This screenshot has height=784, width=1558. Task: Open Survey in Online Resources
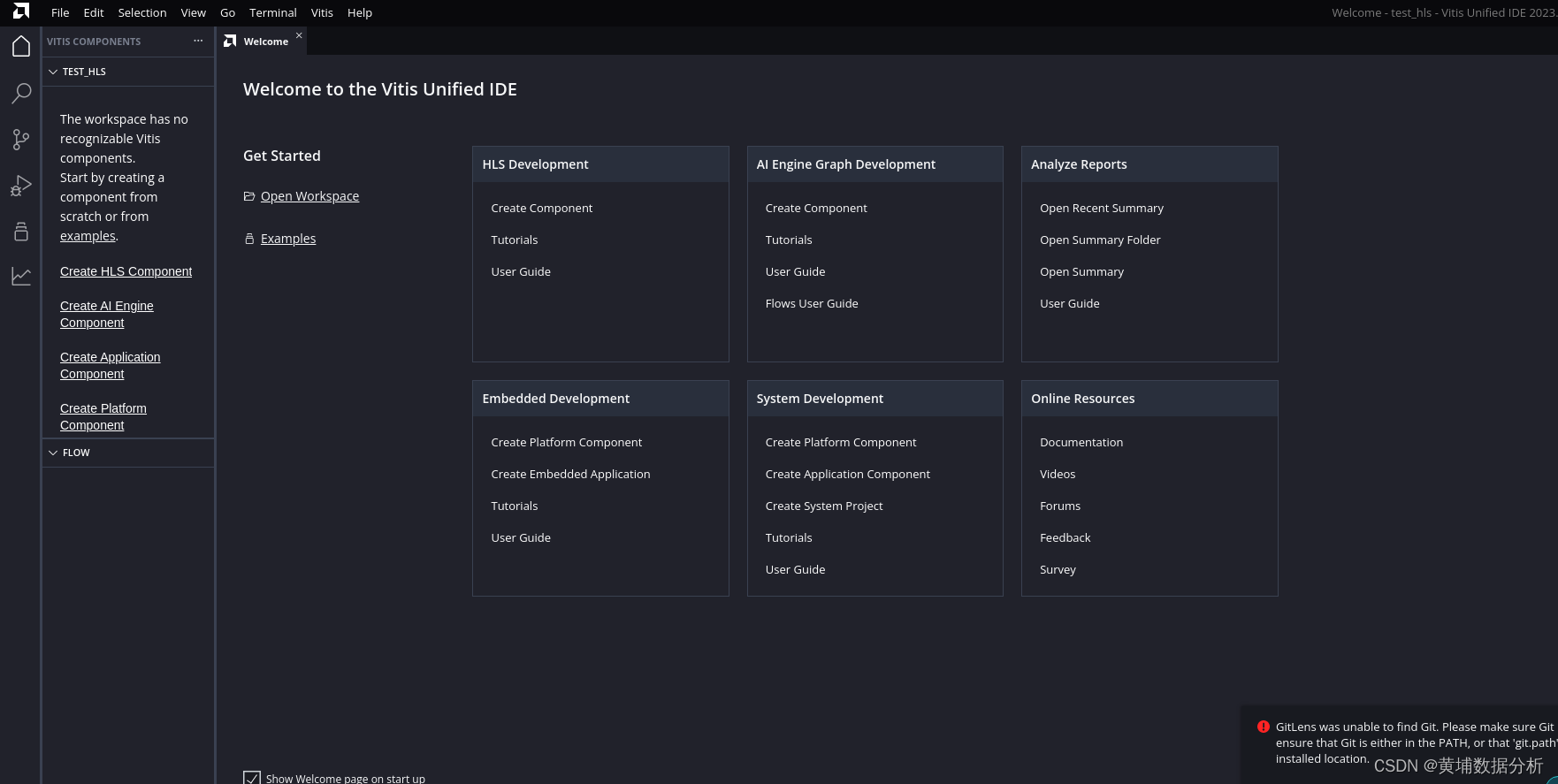click(x=1058, y=569)
